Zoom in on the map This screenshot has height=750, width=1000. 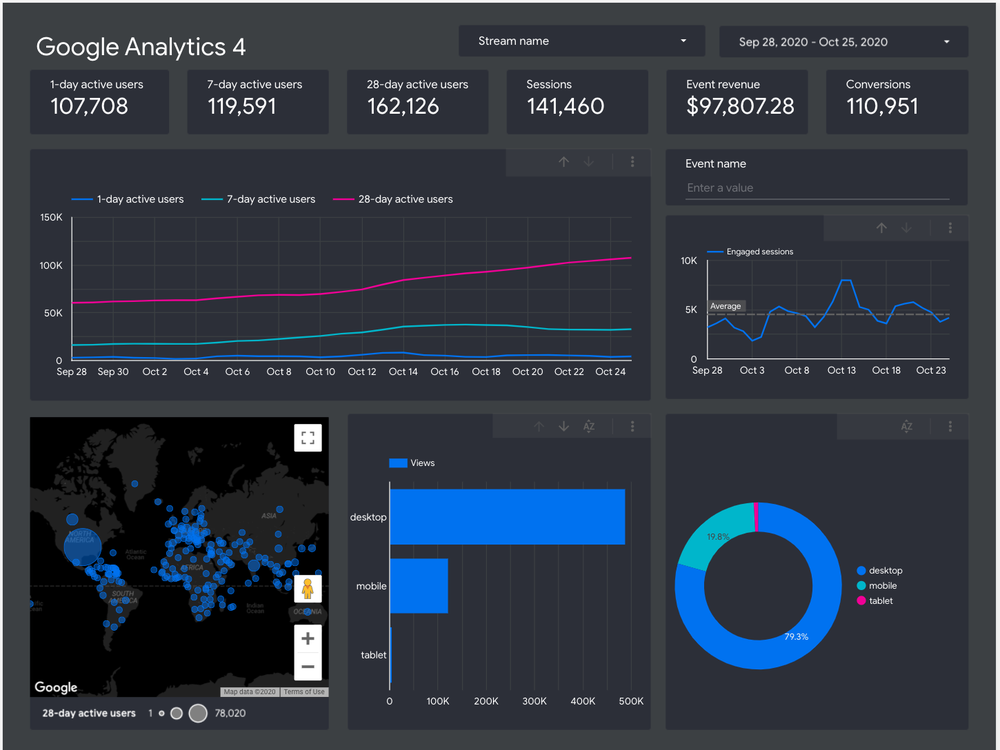pyautogui.click(x=307, y=638)
